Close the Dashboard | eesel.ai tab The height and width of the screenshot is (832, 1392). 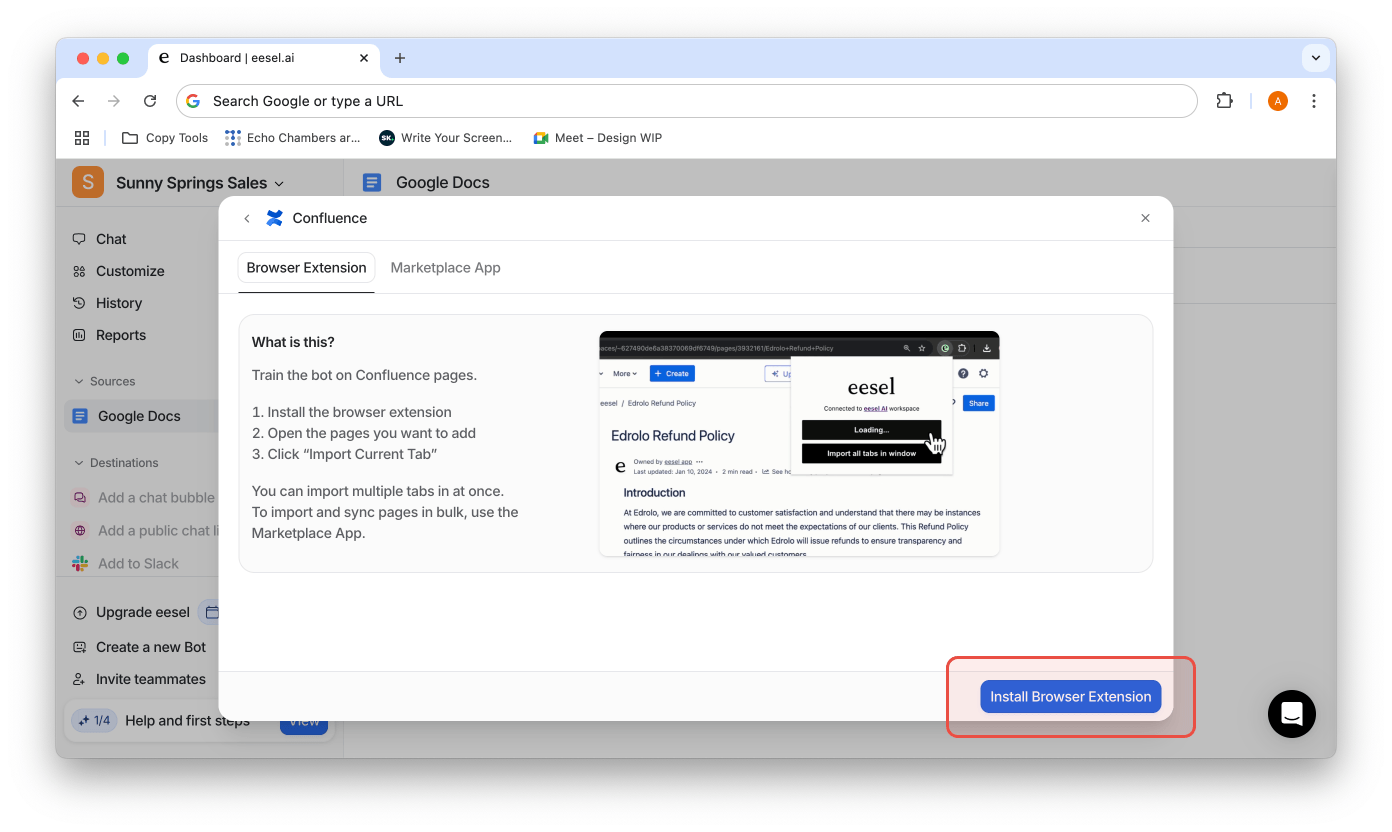[364, 58]
